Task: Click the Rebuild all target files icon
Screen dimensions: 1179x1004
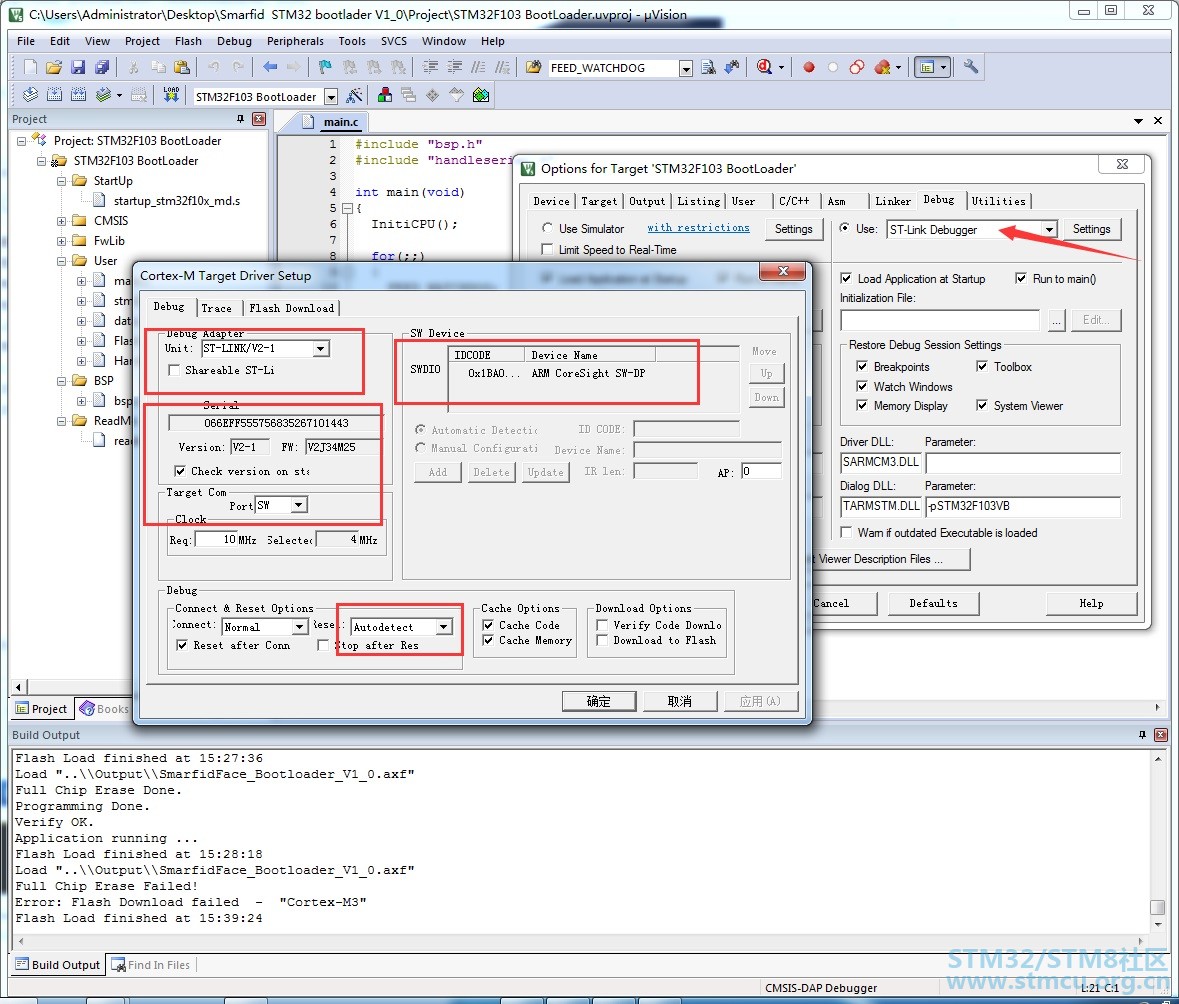Action: point(78,95)
